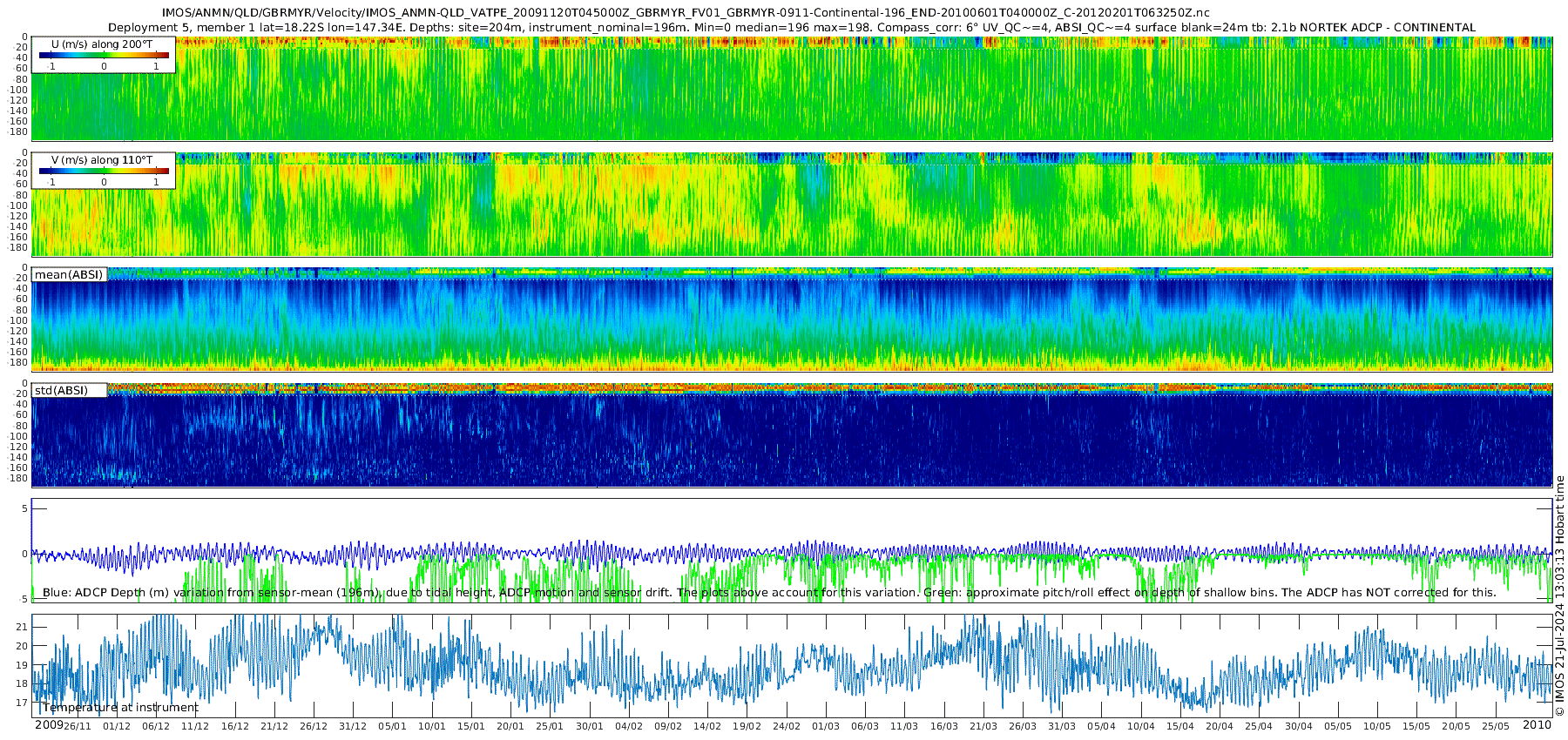Click the '14/02' date tick label
The image size is (1568, 740).
click(706, 726)
